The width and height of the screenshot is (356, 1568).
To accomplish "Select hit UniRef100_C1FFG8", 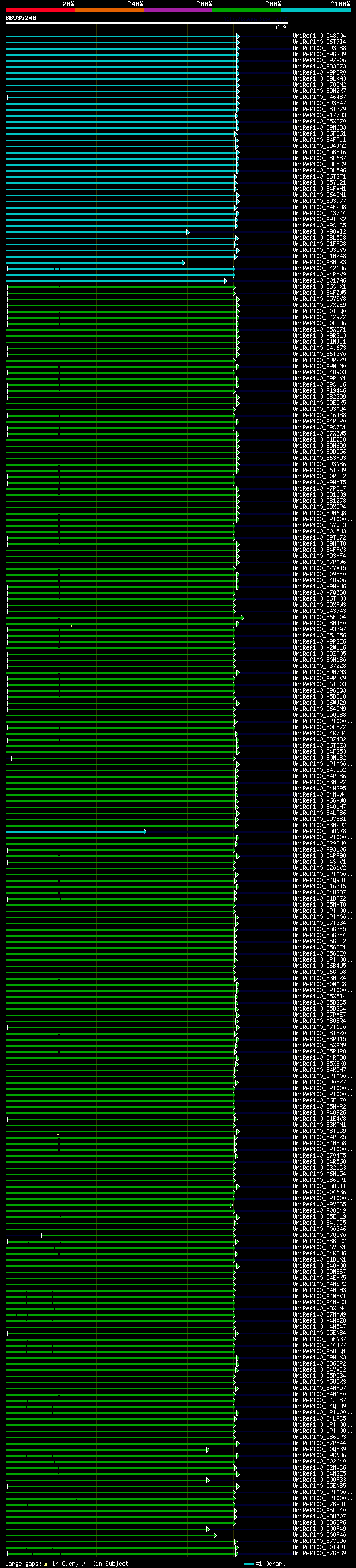I will 319,244.
